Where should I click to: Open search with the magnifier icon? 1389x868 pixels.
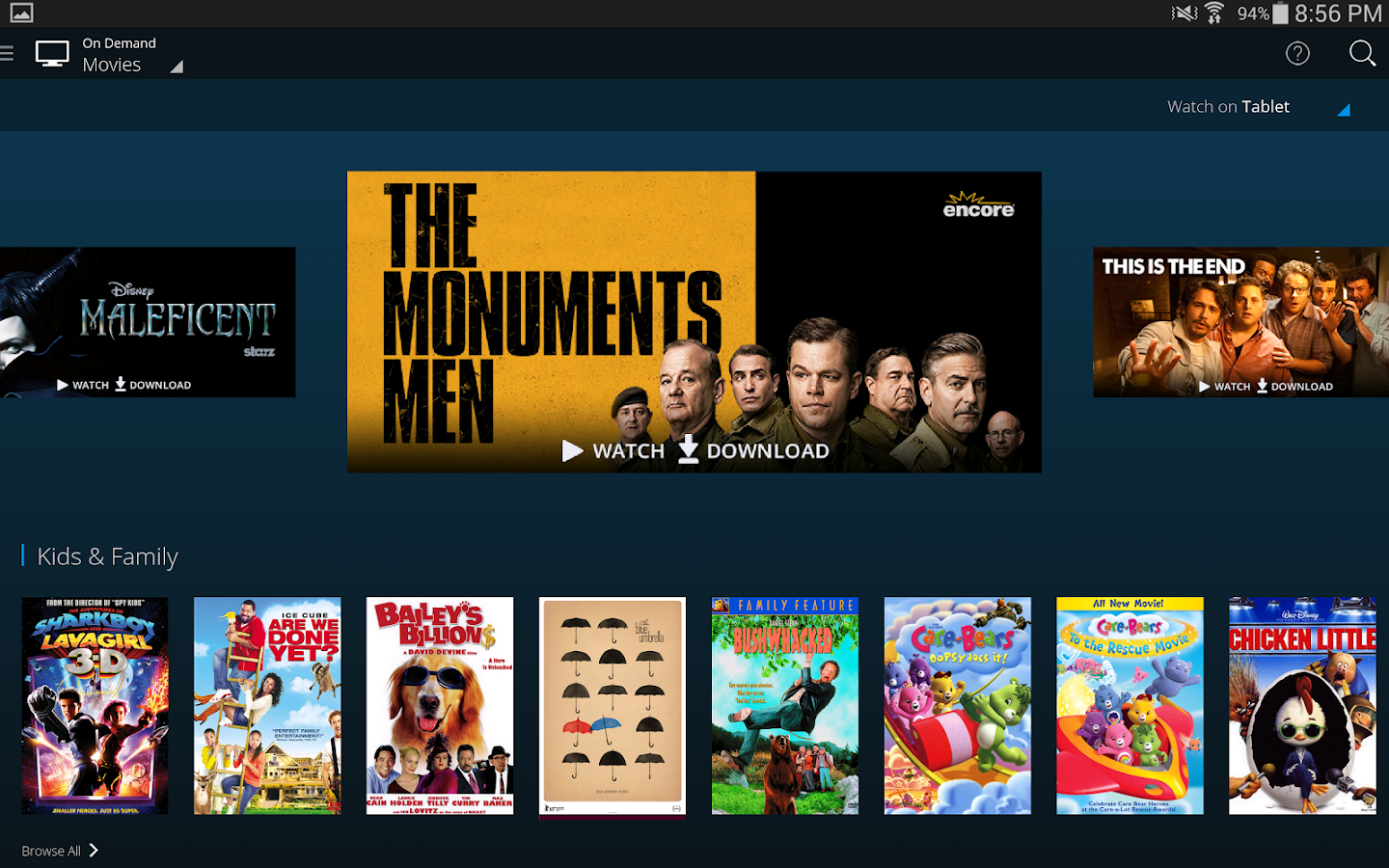tap(1362, 53)
